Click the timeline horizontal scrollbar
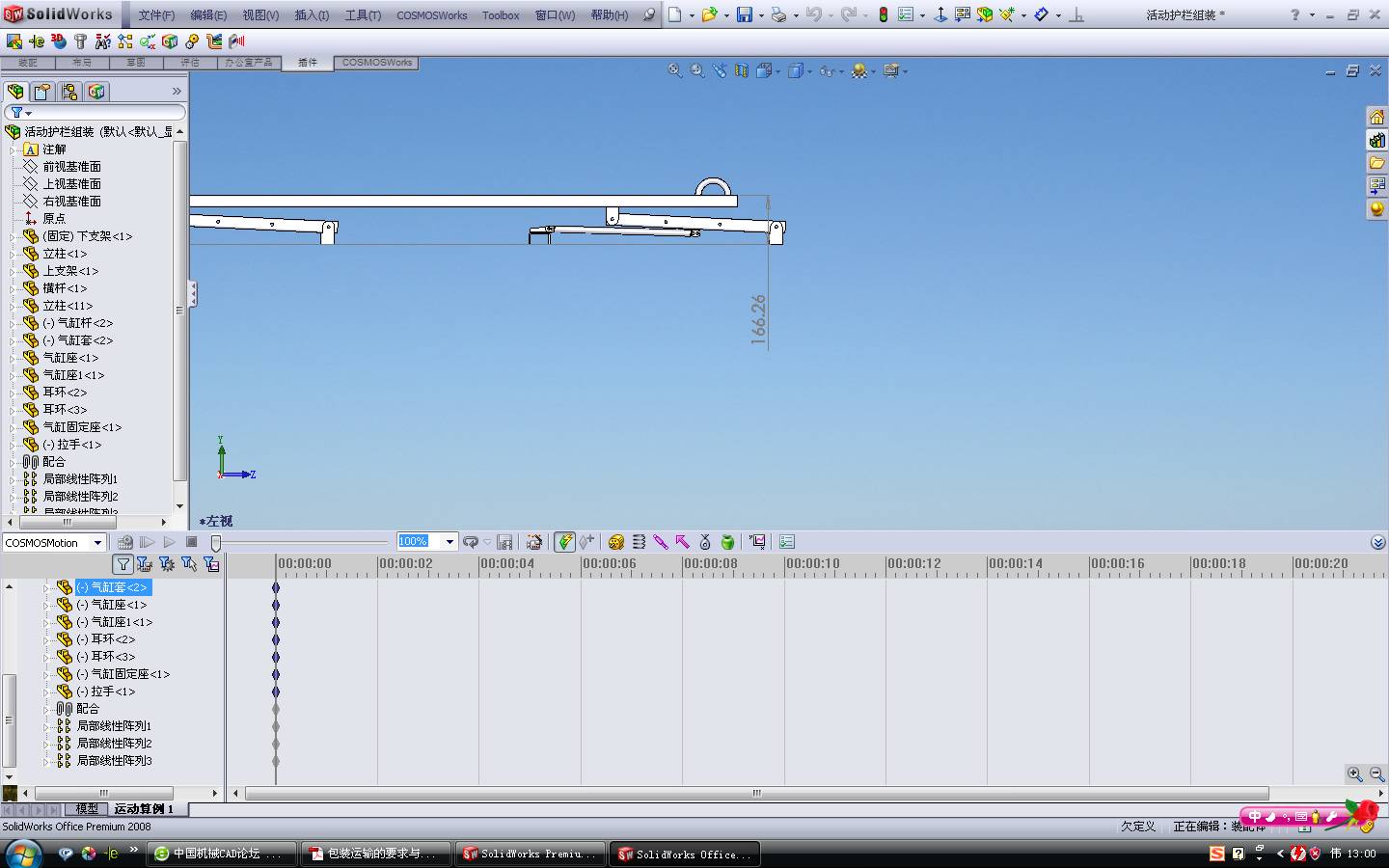 click(x=757, y=794)
